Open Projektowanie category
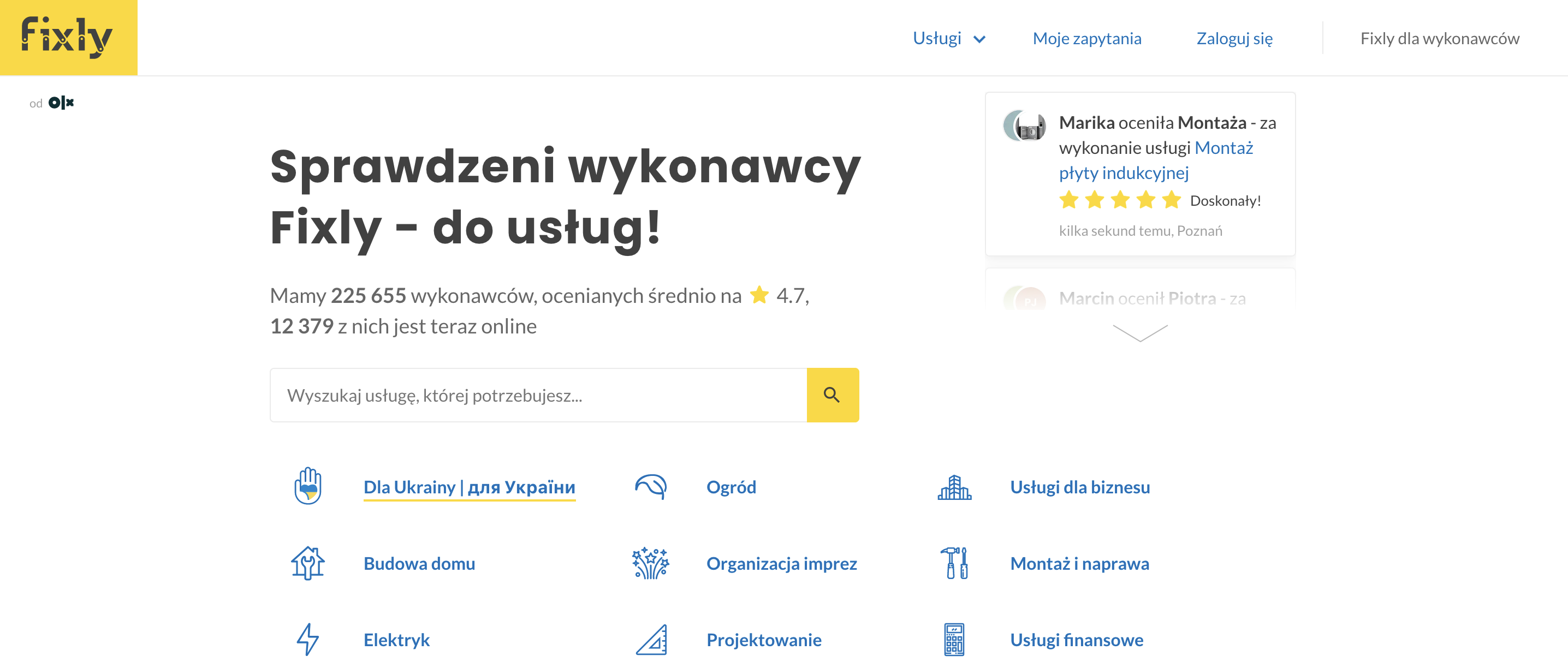 (764, 640)
